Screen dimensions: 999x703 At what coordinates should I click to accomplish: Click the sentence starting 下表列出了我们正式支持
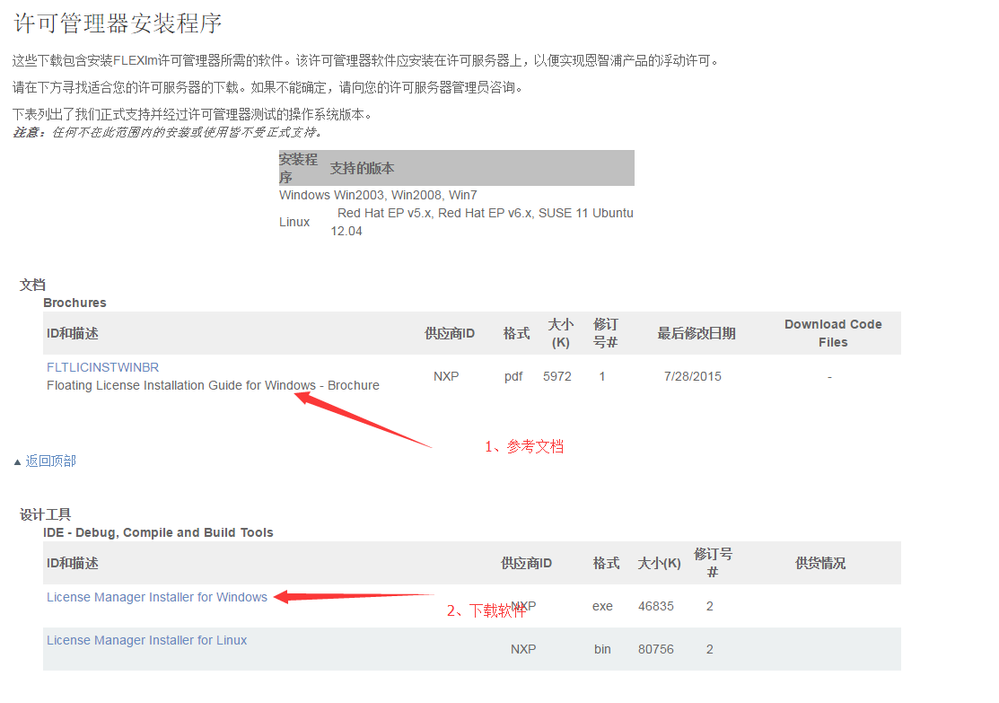(x=192, y=114)
